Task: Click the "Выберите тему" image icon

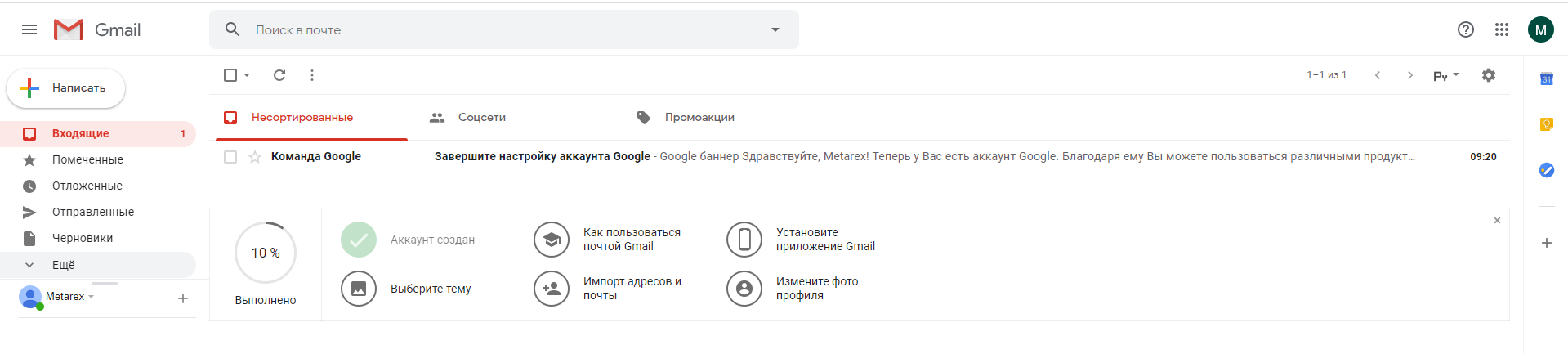Action: click(x=359, y=289)
